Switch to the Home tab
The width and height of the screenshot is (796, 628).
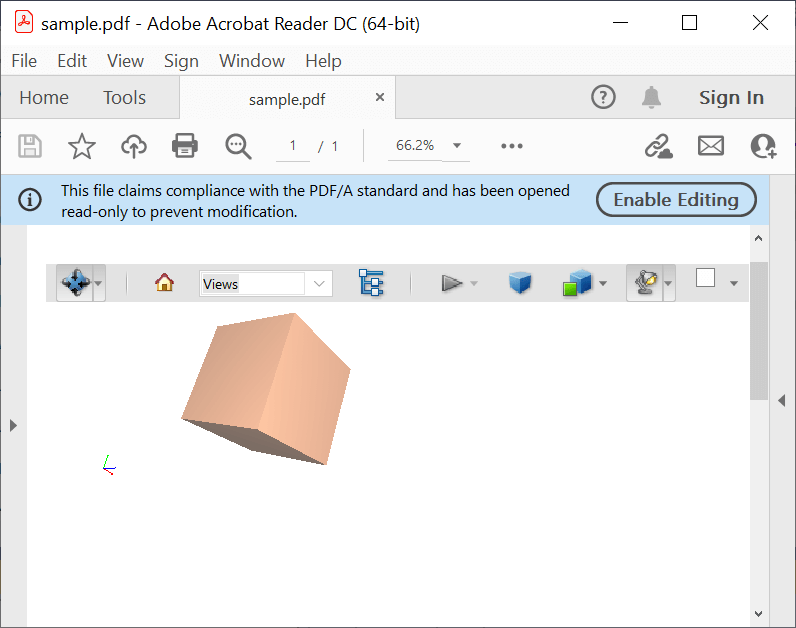[44, 97]
